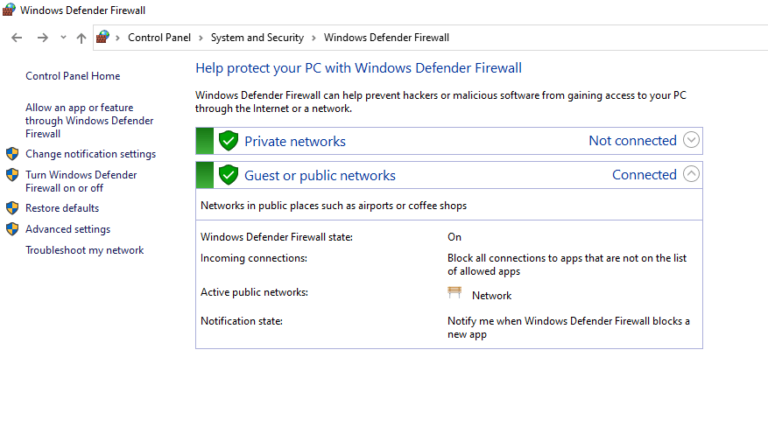Open Troubleshoot my network link

(84, 250)
